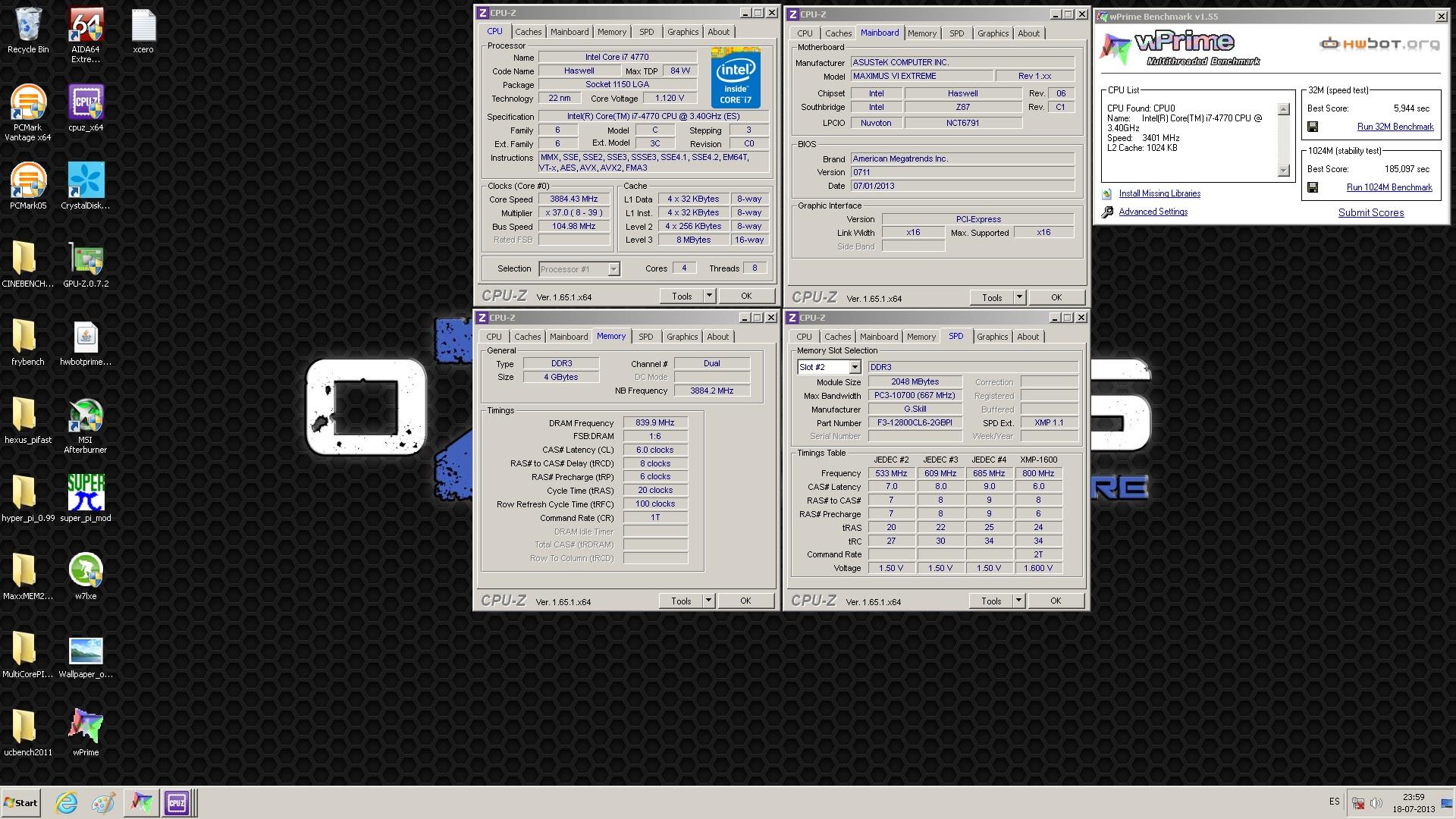Launch MSI Afterburner desktop icon
Image resolution: width=1456 pixels, height=819 pixels.
click(x=86, y=425)
